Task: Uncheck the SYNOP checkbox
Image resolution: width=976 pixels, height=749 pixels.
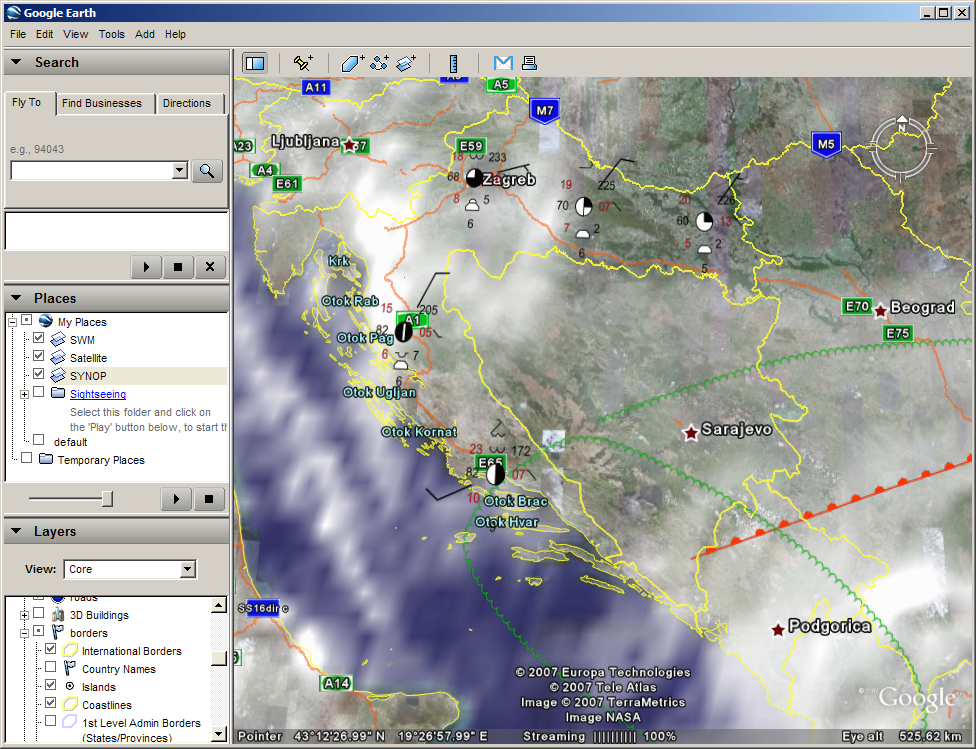Action: (x=39, y=374)
